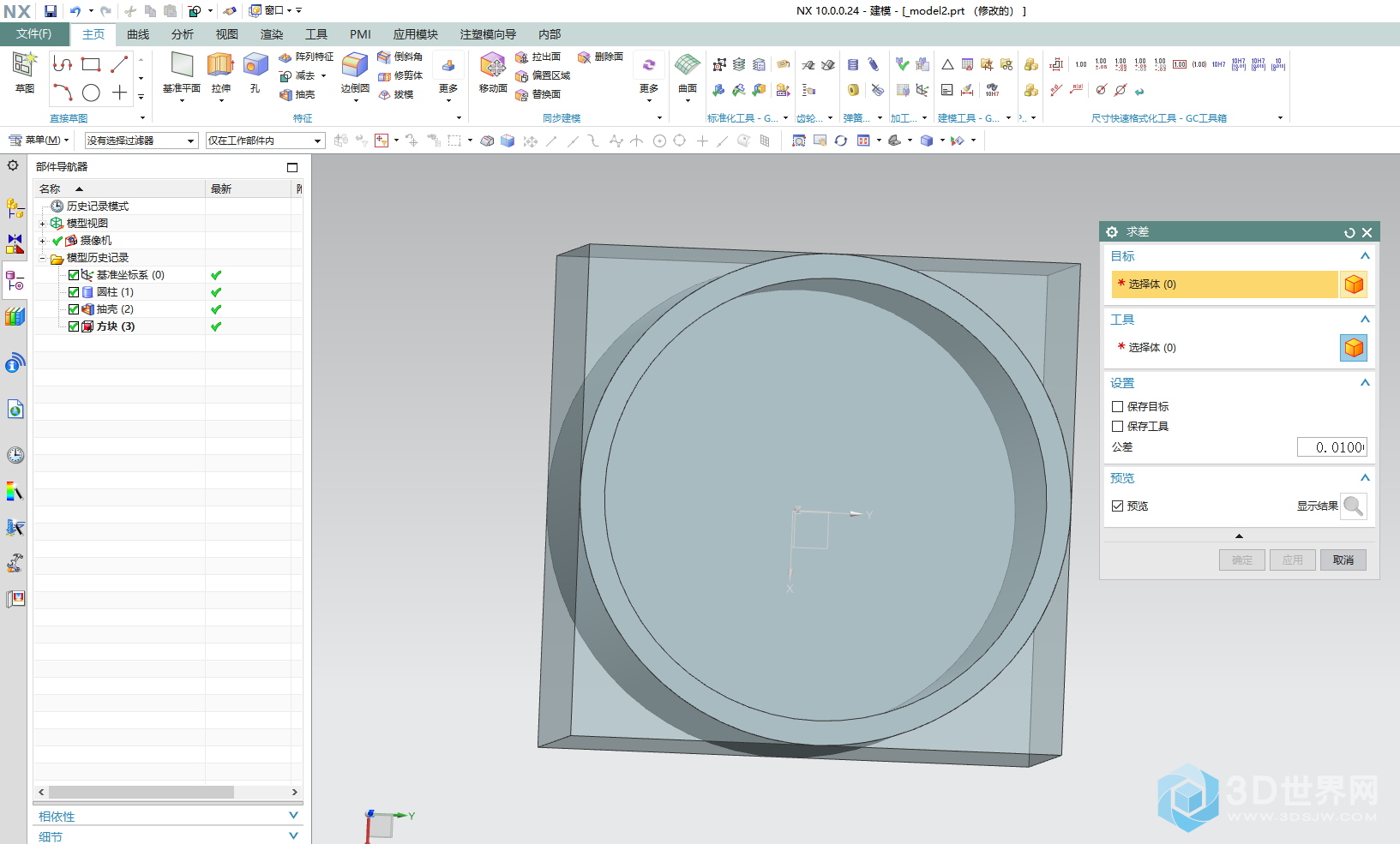The height and width of the screenshot is (844, 1400).
Task: Open the 文件(F) menu
Action: click(34, 34)
